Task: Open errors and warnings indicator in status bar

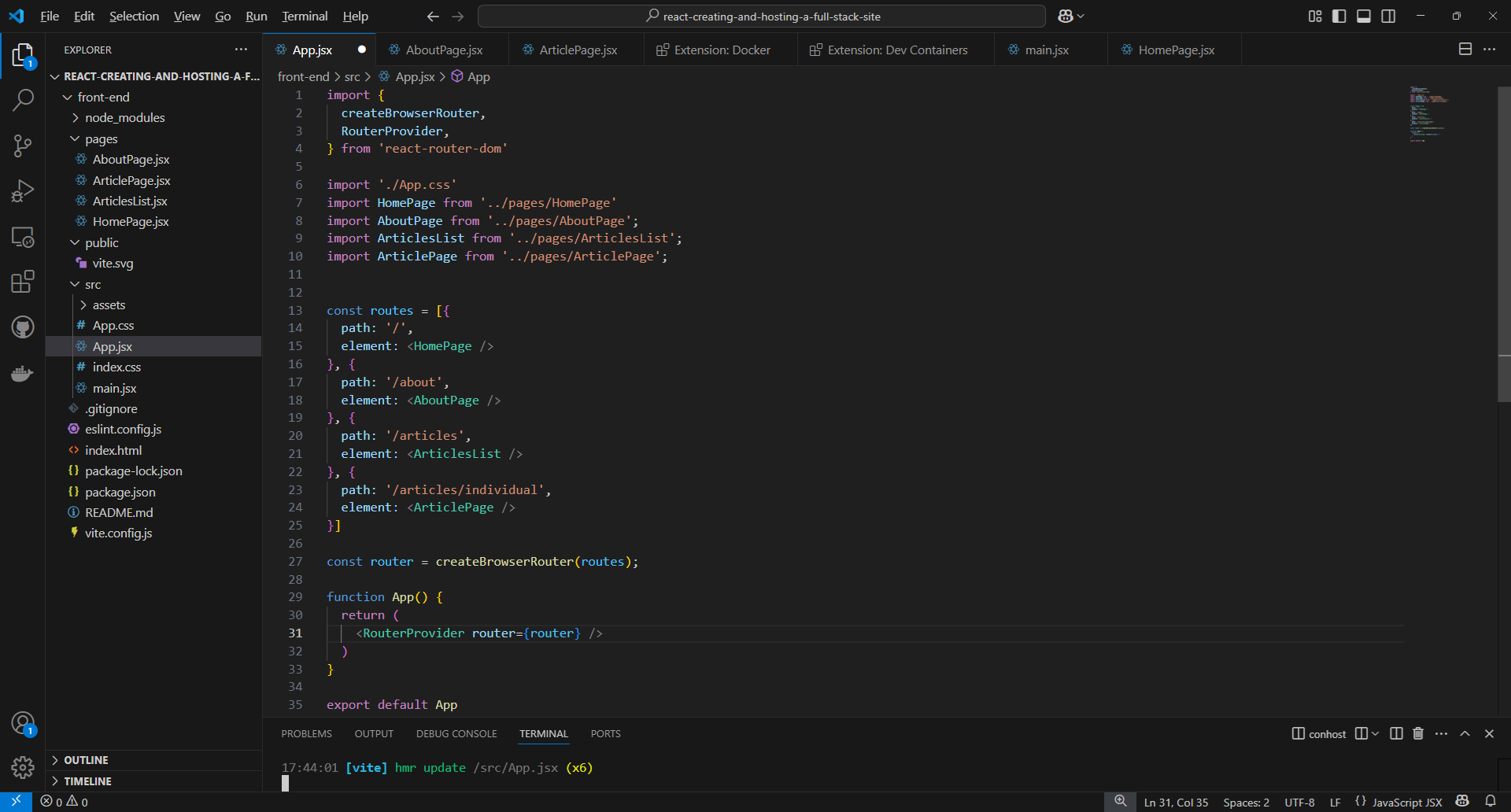Action: coord(65,802)
